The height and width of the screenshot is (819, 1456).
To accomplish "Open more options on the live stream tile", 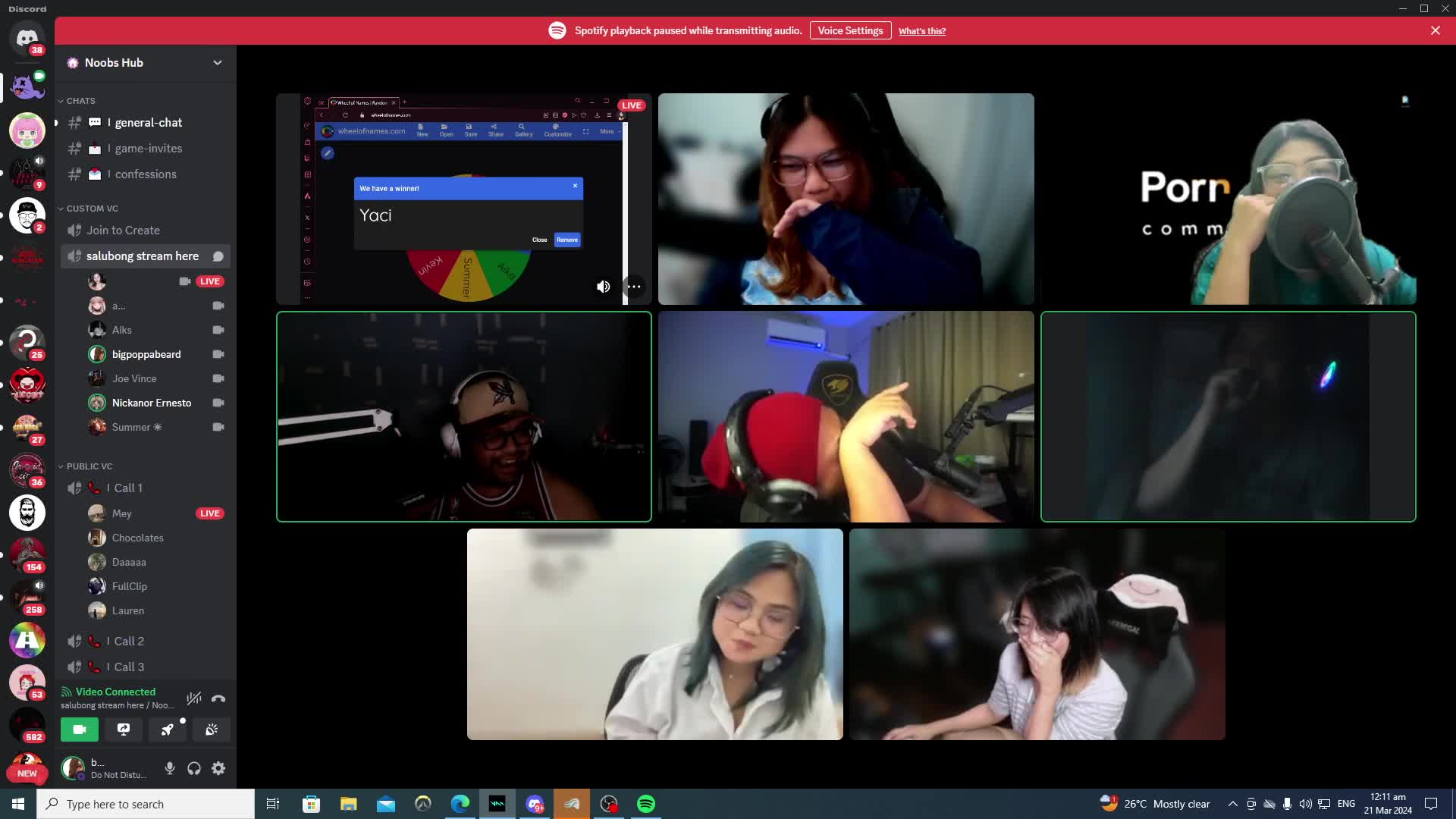I will 634,287.
